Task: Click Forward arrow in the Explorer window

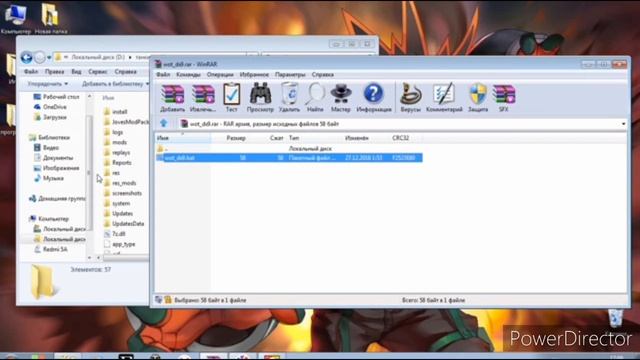Action: coord(40,58)
